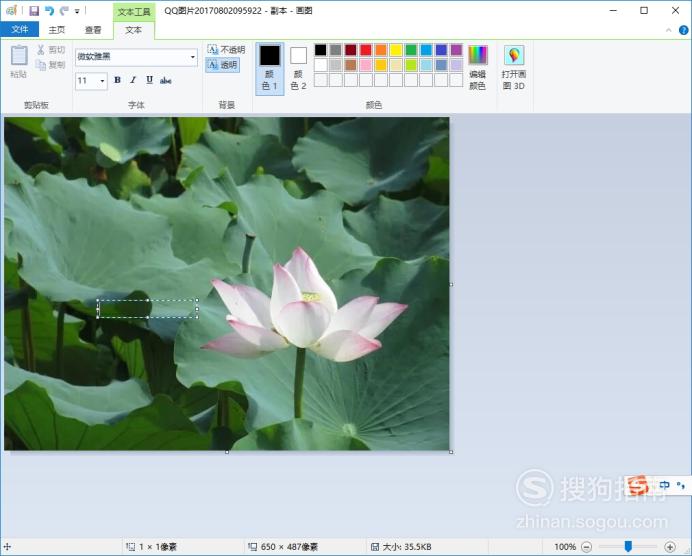The height and width of the screenshot is (556, 692).
Task: Open Paint 3D from ribbon
Action: (514, 68)
